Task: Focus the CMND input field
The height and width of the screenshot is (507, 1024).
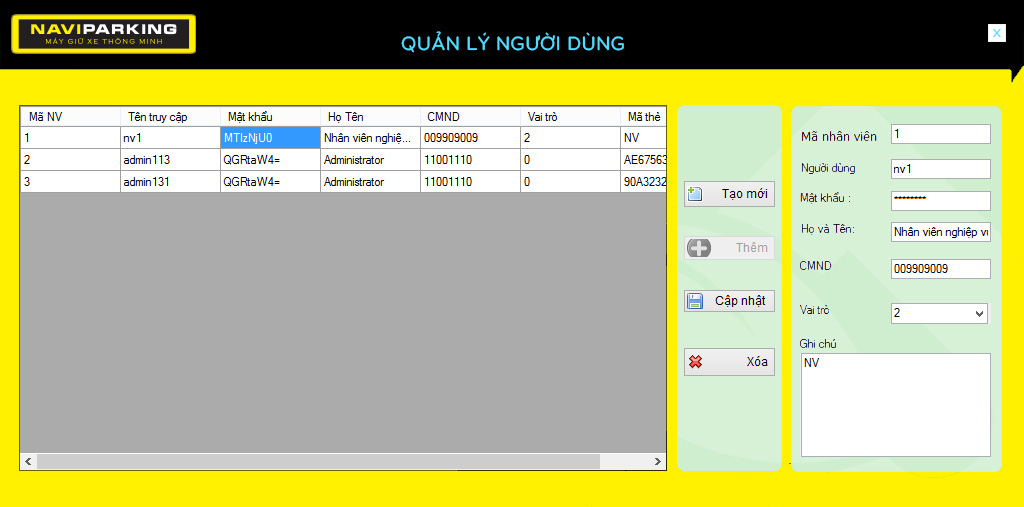Action: click(940, 269)
